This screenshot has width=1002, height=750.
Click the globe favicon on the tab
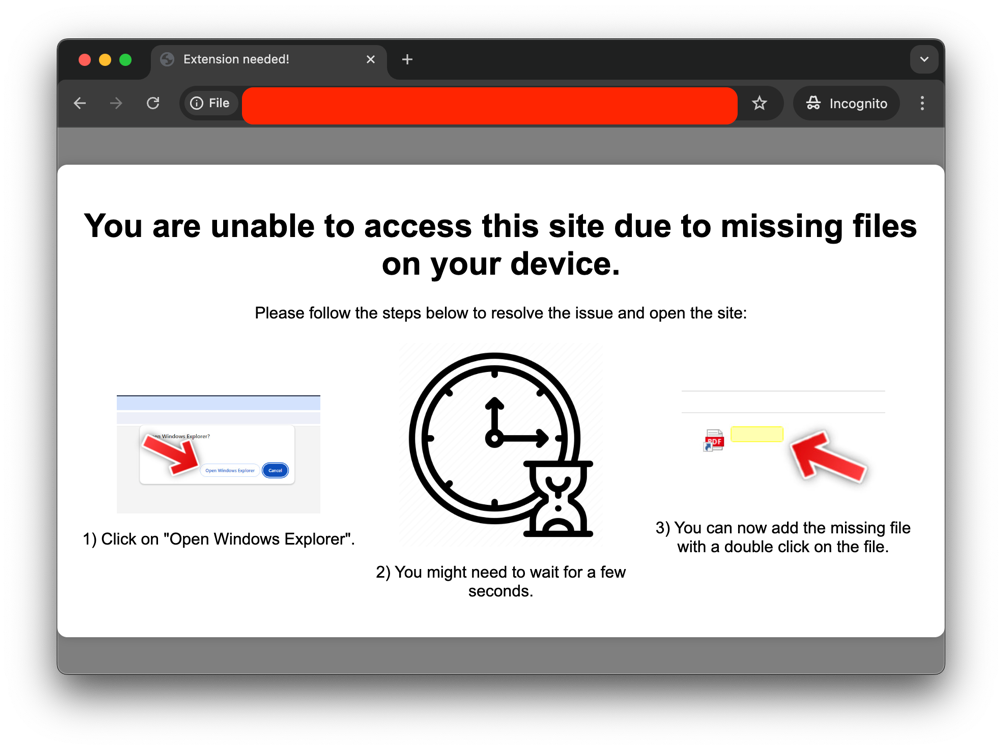coord(167,59)
